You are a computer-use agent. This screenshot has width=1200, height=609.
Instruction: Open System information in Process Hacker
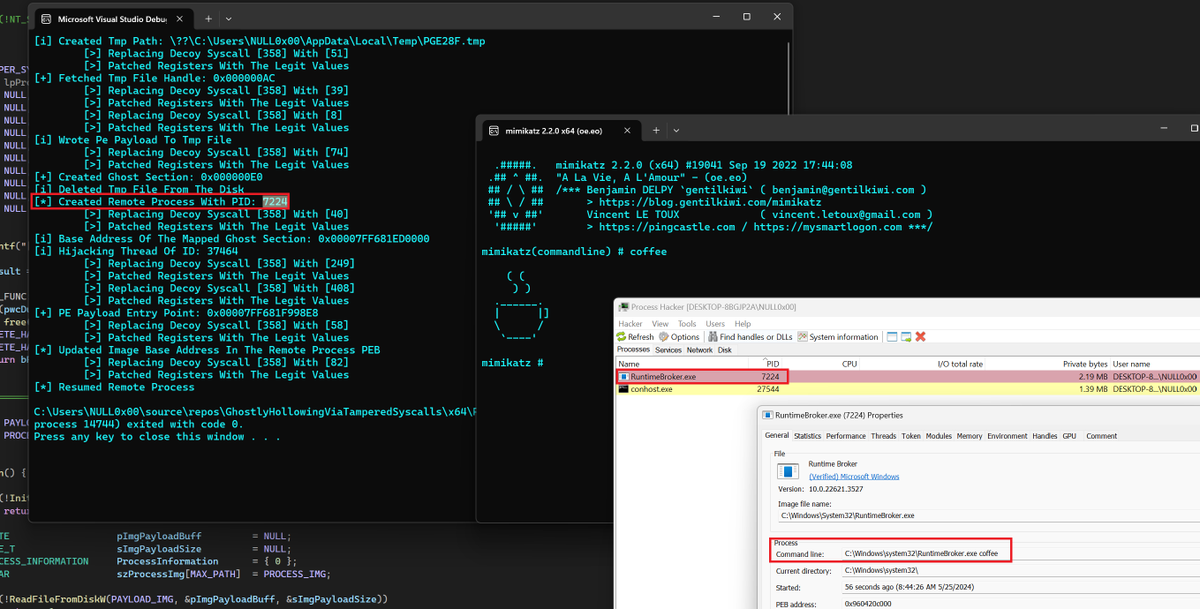838,337
